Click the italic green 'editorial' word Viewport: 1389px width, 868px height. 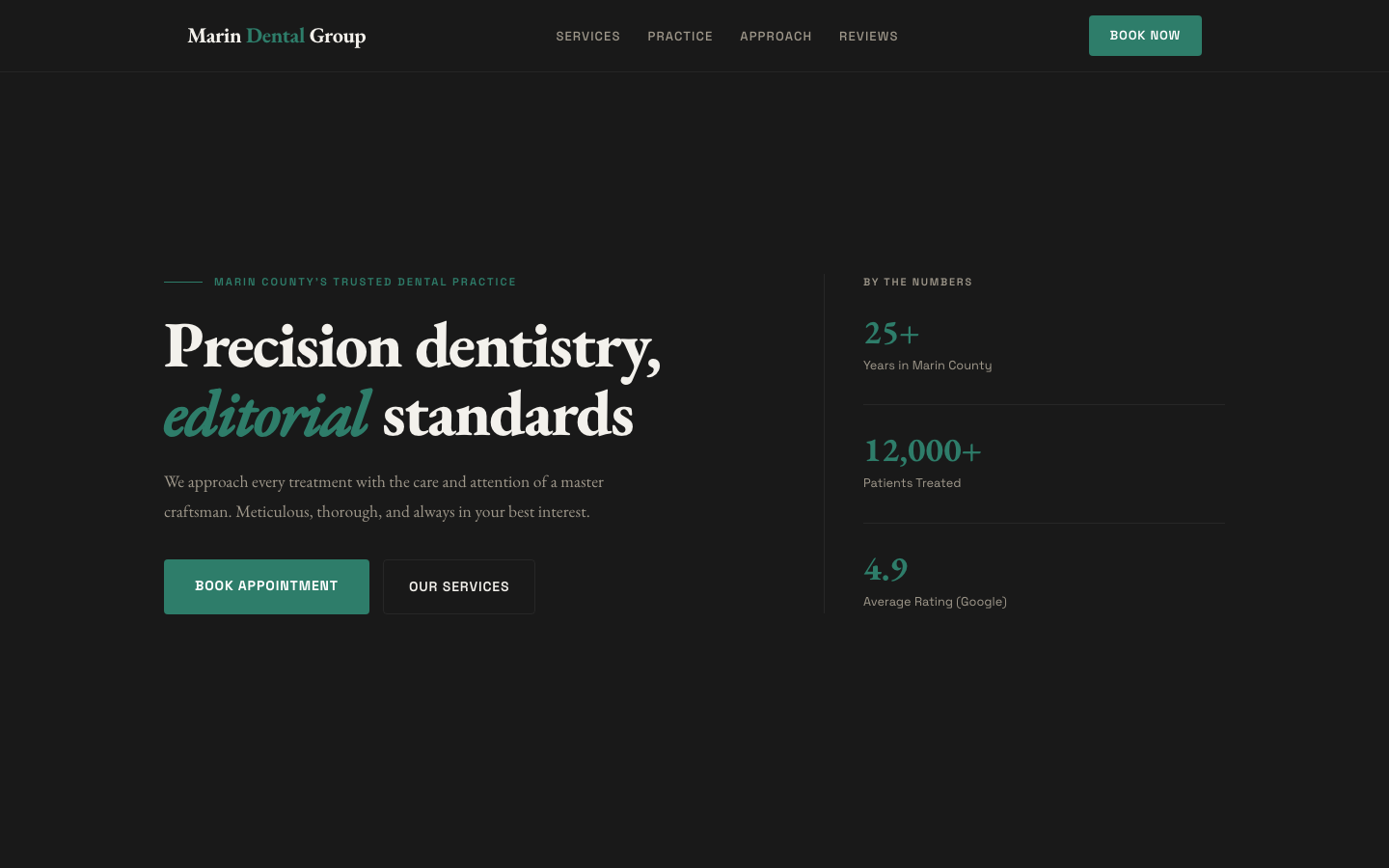coord(267,413)
